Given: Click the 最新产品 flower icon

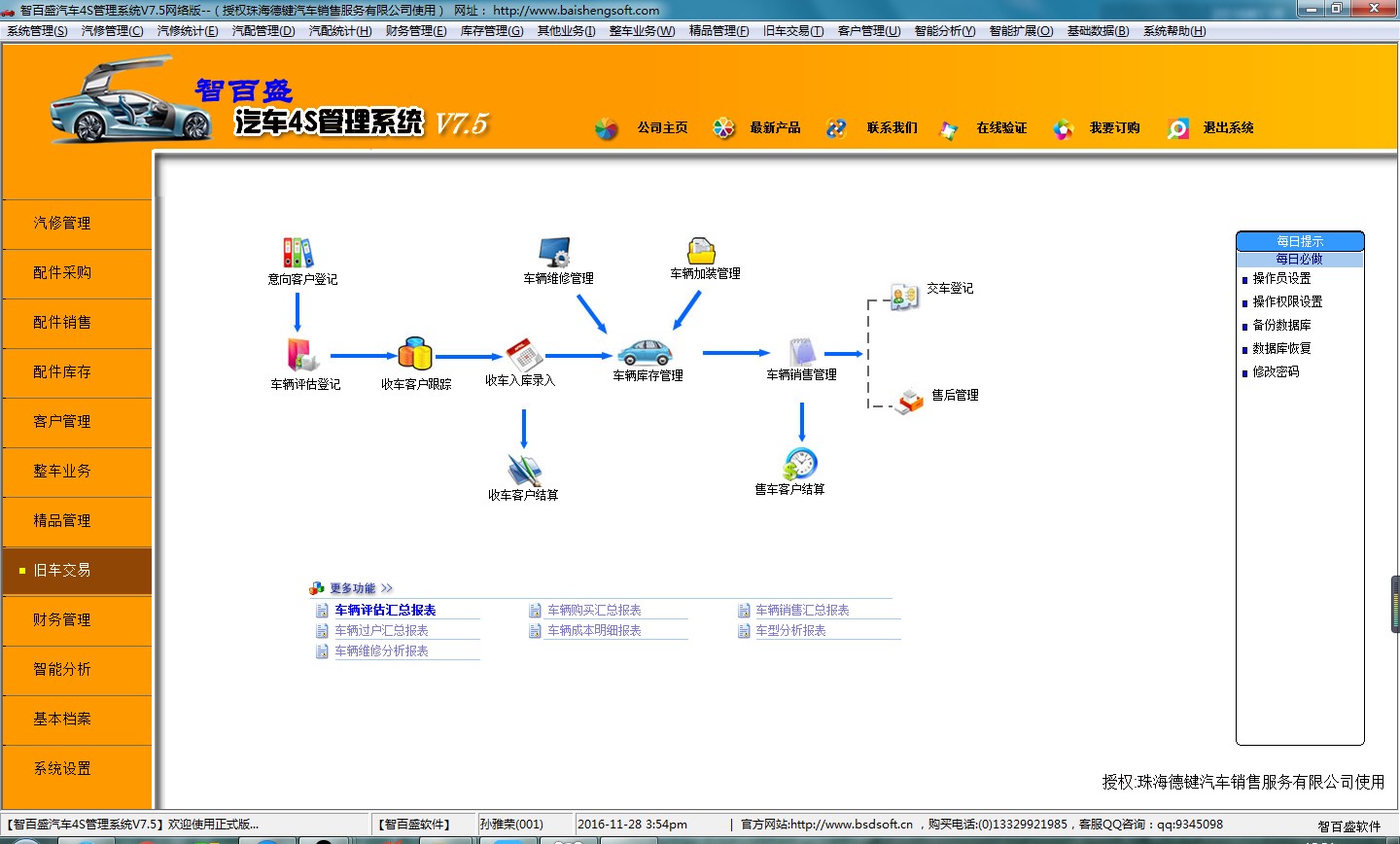Looking at the screenshot, I should point(723,128).
